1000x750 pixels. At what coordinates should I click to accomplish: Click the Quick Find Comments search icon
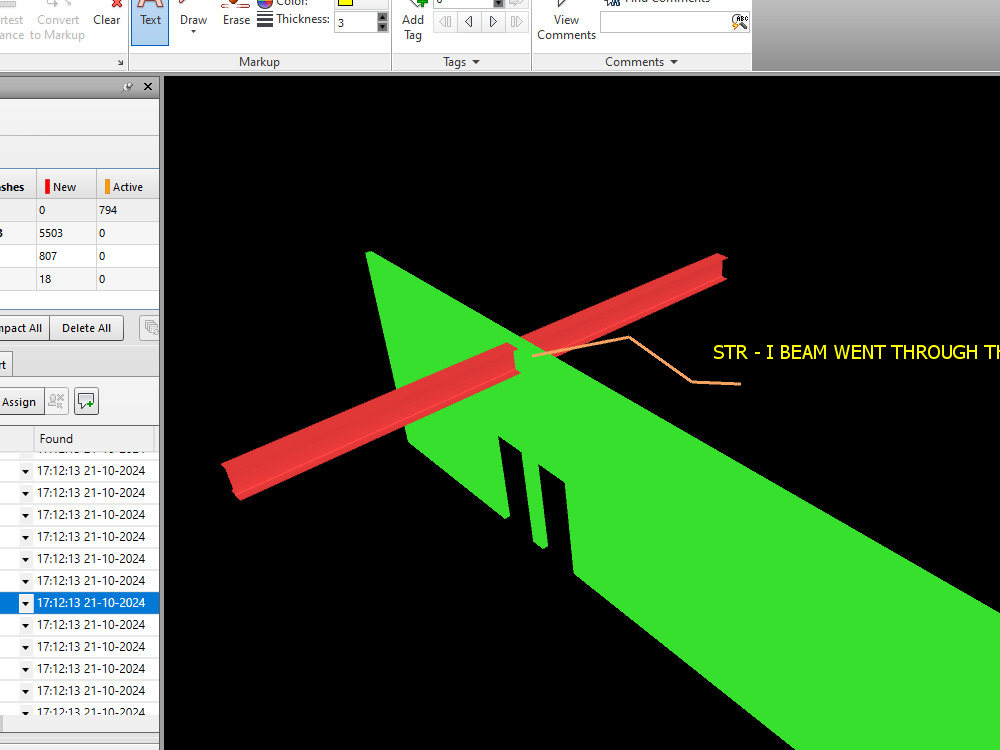(x=740, y=22)
